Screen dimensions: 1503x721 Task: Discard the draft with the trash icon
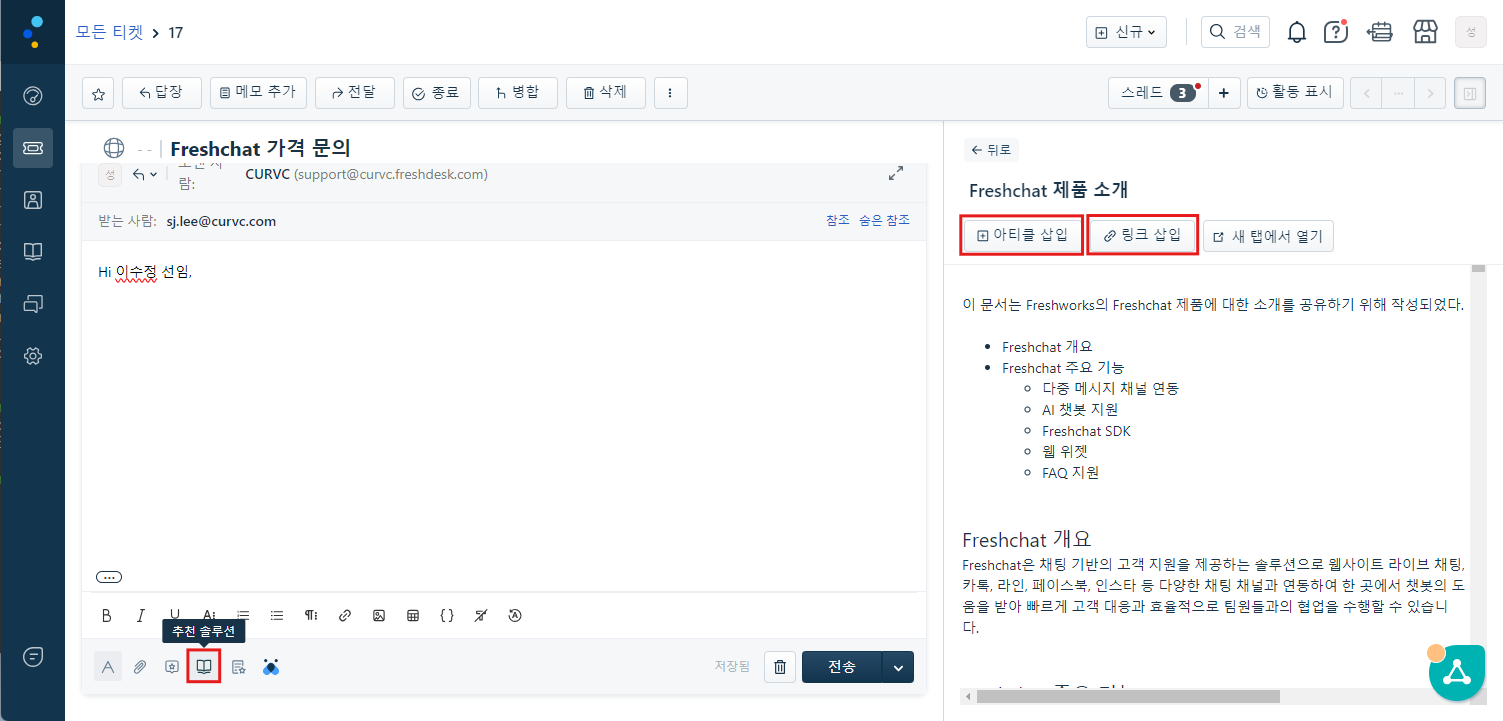point(780,667)
